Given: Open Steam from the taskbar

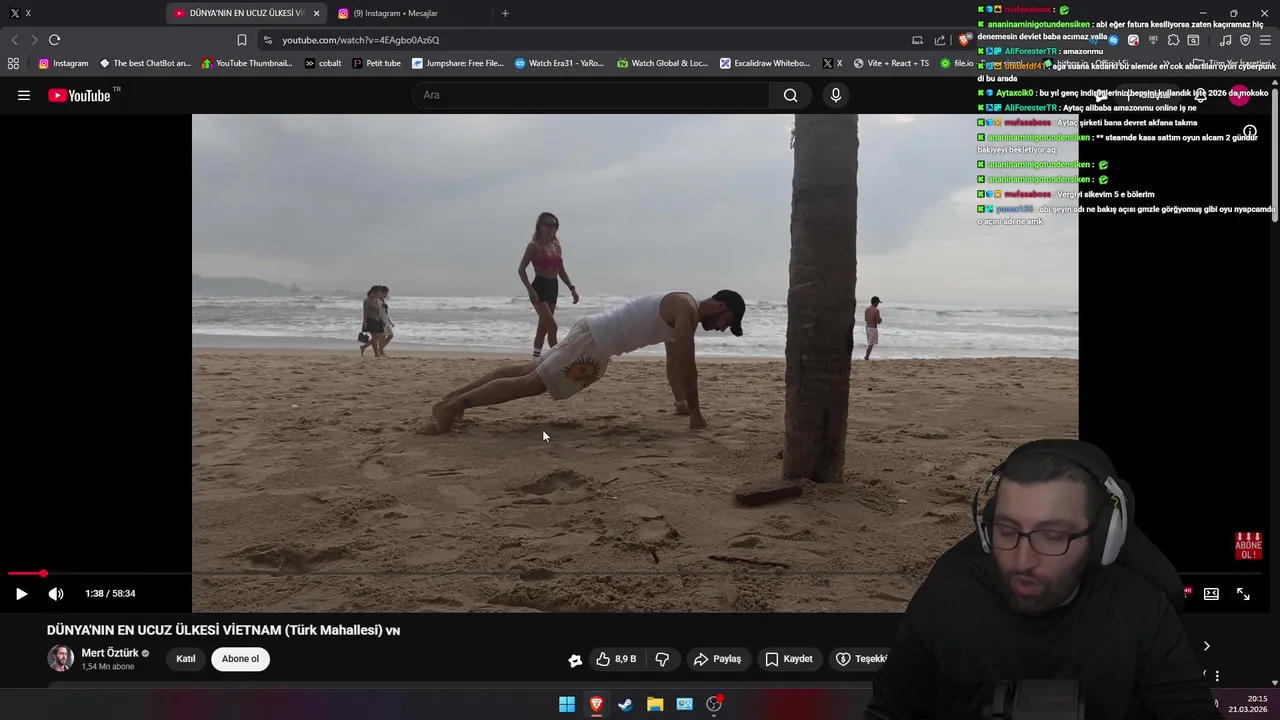Looking at the screenshot, I should coord(625,704).
